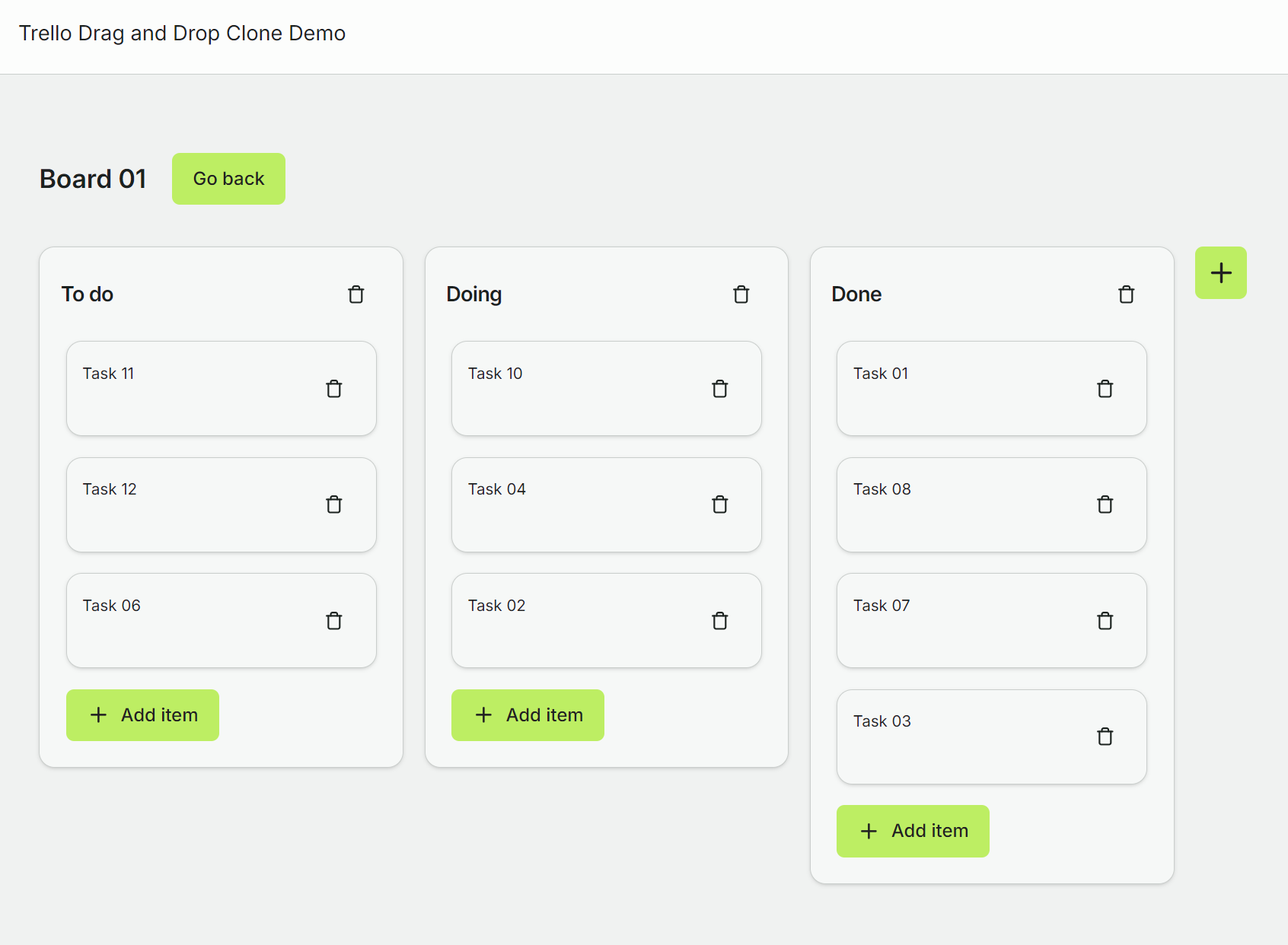Select the Task 07 card

coord(992,621)
